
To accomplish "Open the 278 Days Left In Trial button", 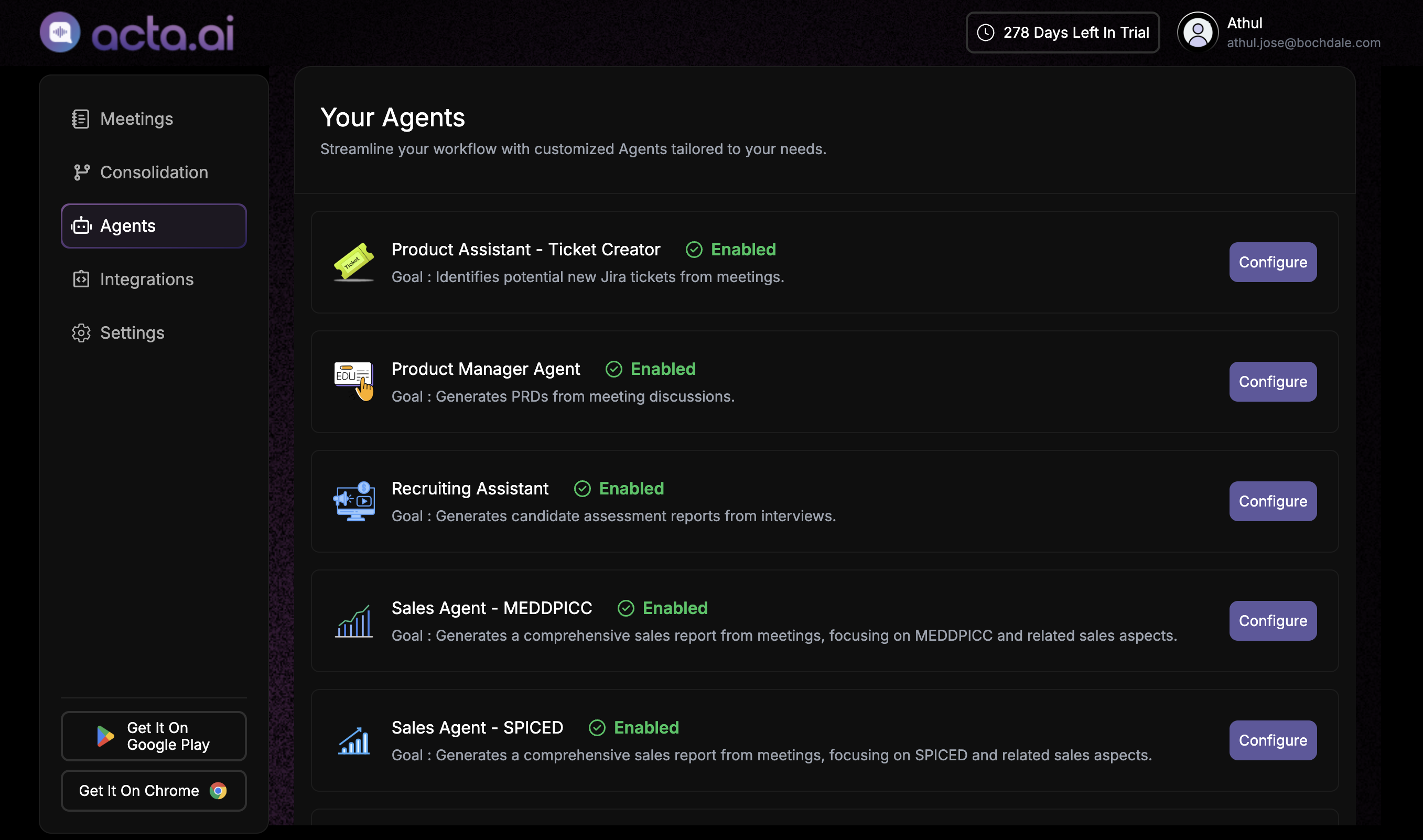I will click(x=1062, y=33).
